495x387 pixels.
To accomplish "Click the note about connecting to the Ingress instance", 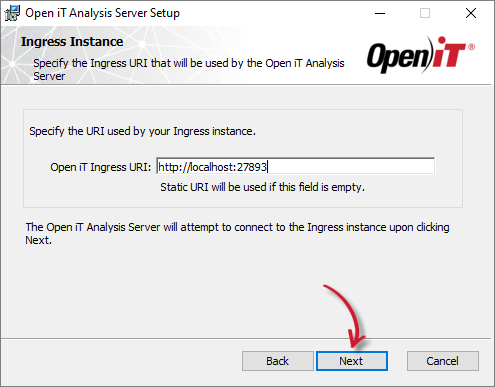I will point(237,233).
